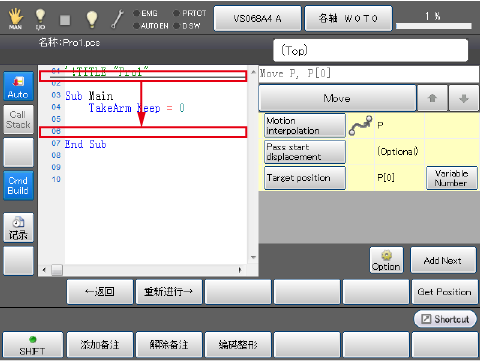
Task: Click the speed percentage bar
Action: point(434,26)
